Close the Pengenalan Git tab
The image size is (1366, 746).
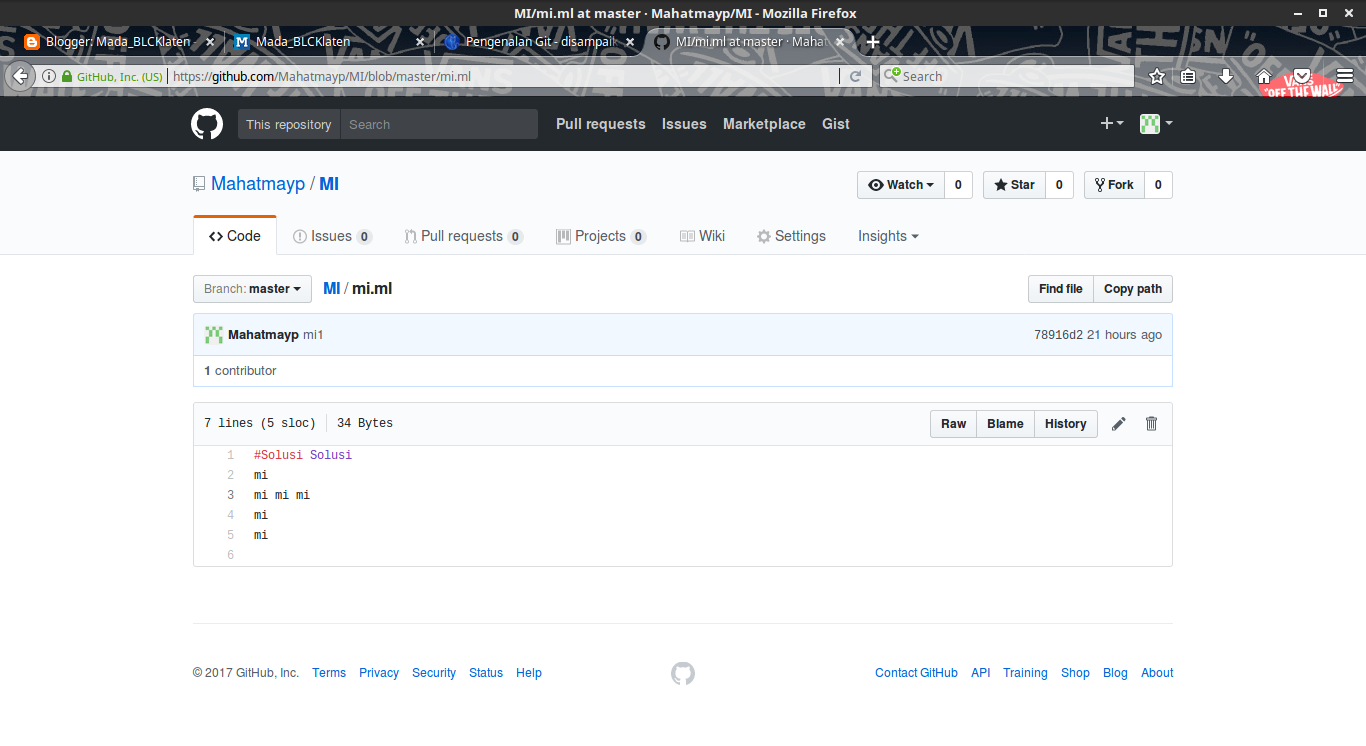click(630, 42)
